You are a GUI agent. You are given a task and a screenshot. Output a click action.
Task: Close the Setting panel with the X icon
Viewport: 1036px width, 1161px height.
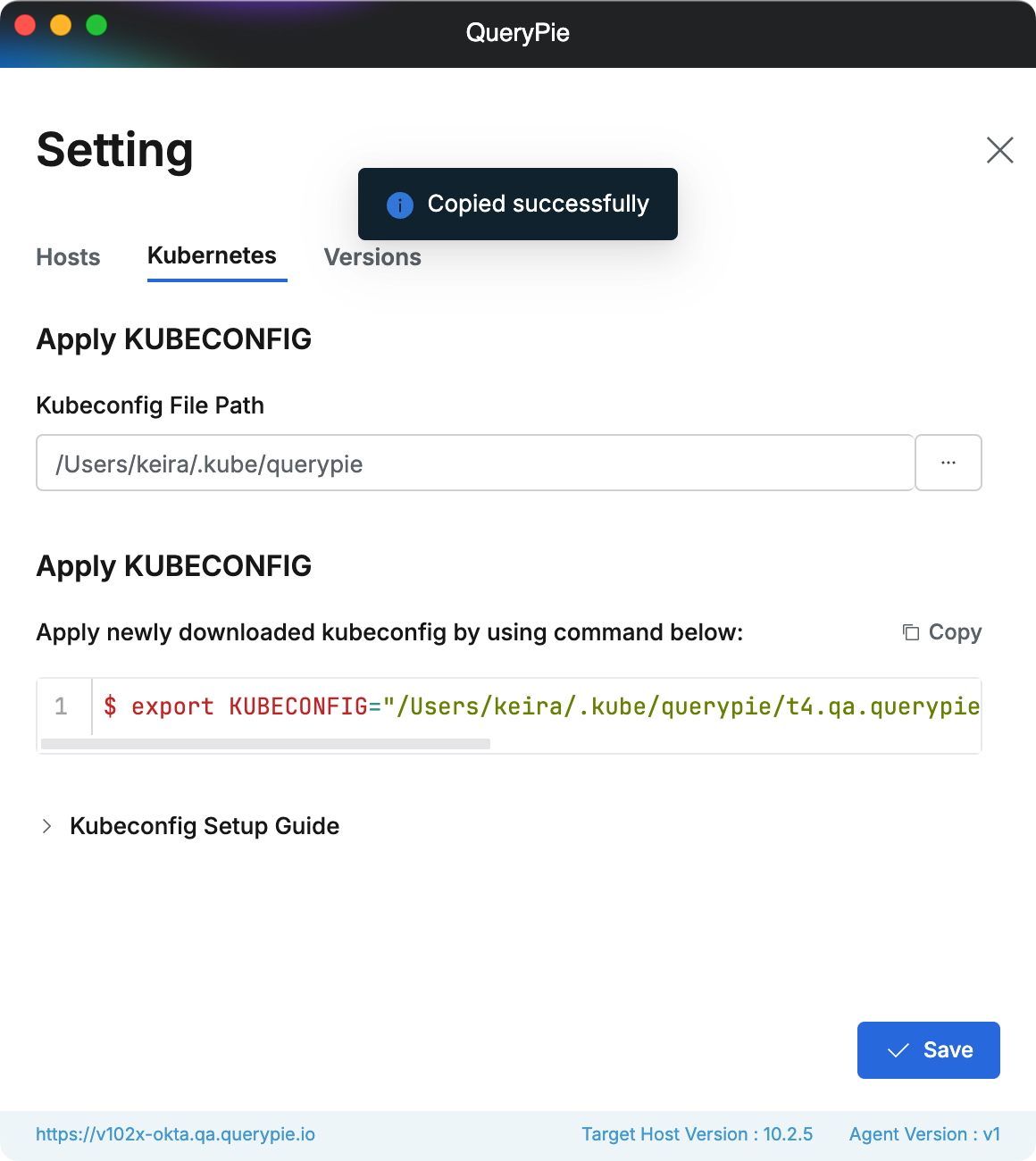(x=999, y=150)
